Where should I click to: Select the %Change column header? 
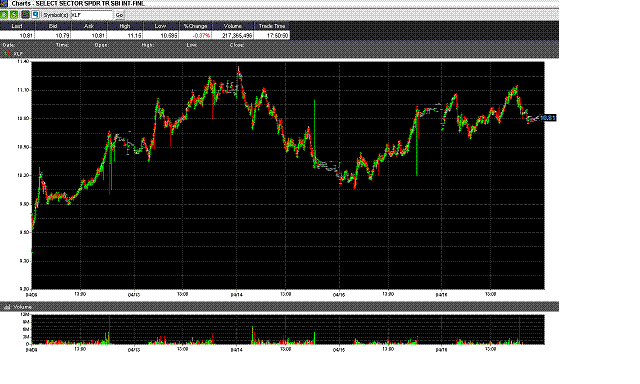[x=196, y=26]
